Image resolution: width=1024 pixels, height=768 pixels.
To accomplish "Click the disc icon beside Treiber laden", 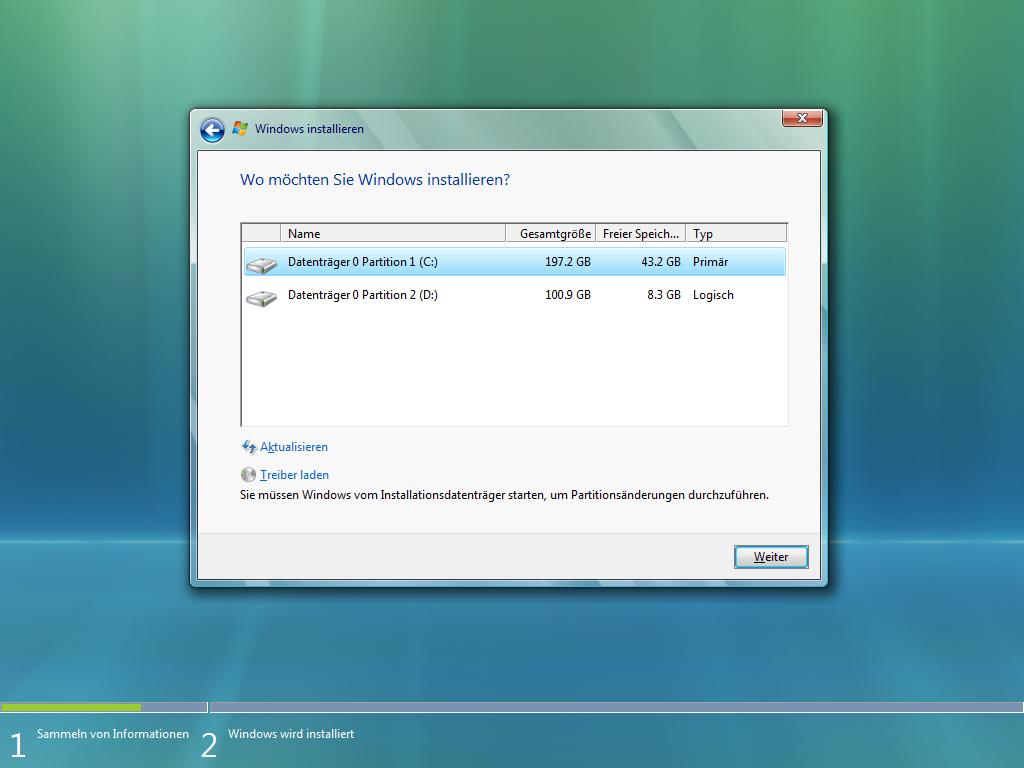I will click(248, 475).
